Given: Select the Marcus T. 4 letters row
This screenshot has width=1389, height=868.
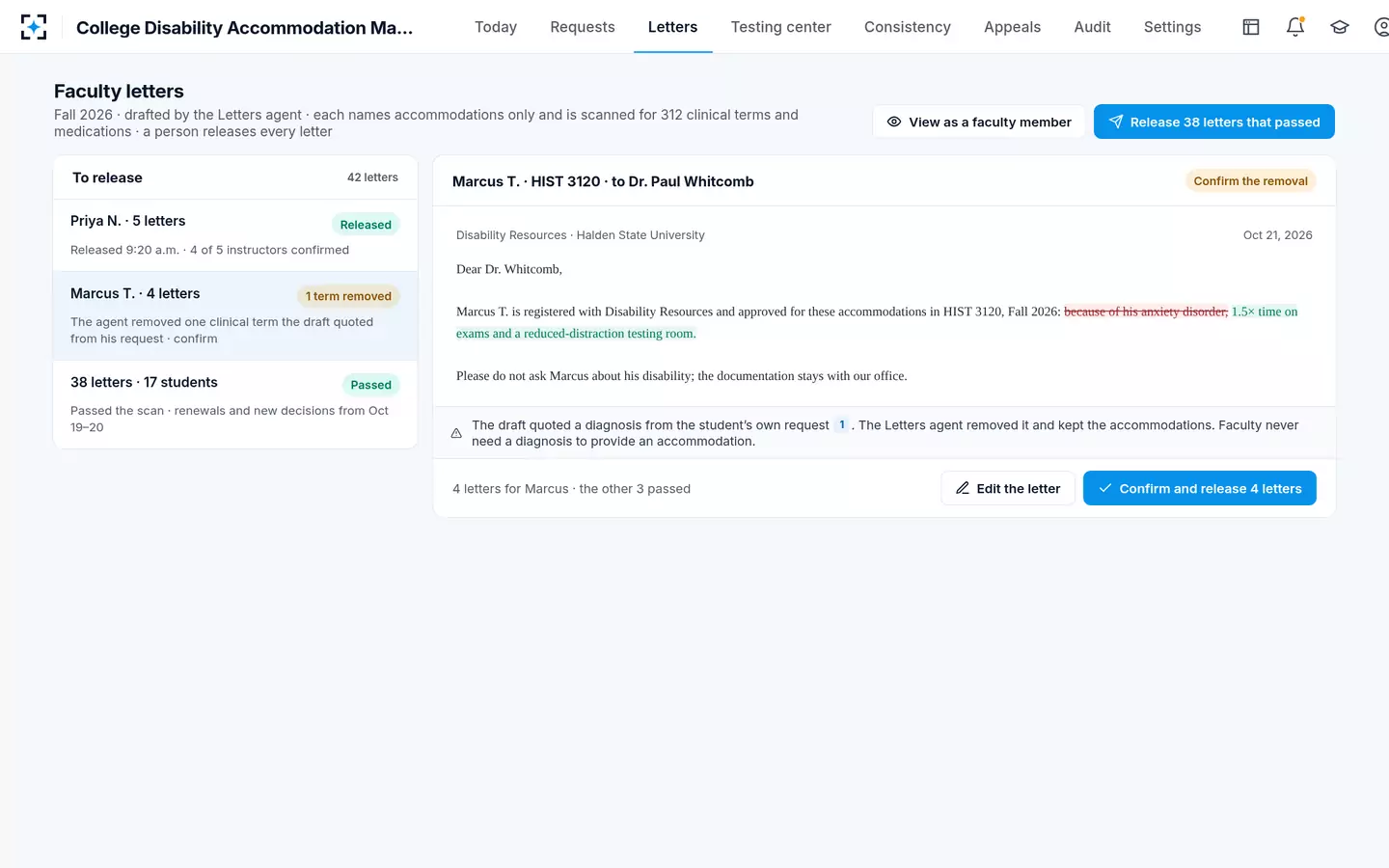Looking at the screenshot, I should coord(235,315).
